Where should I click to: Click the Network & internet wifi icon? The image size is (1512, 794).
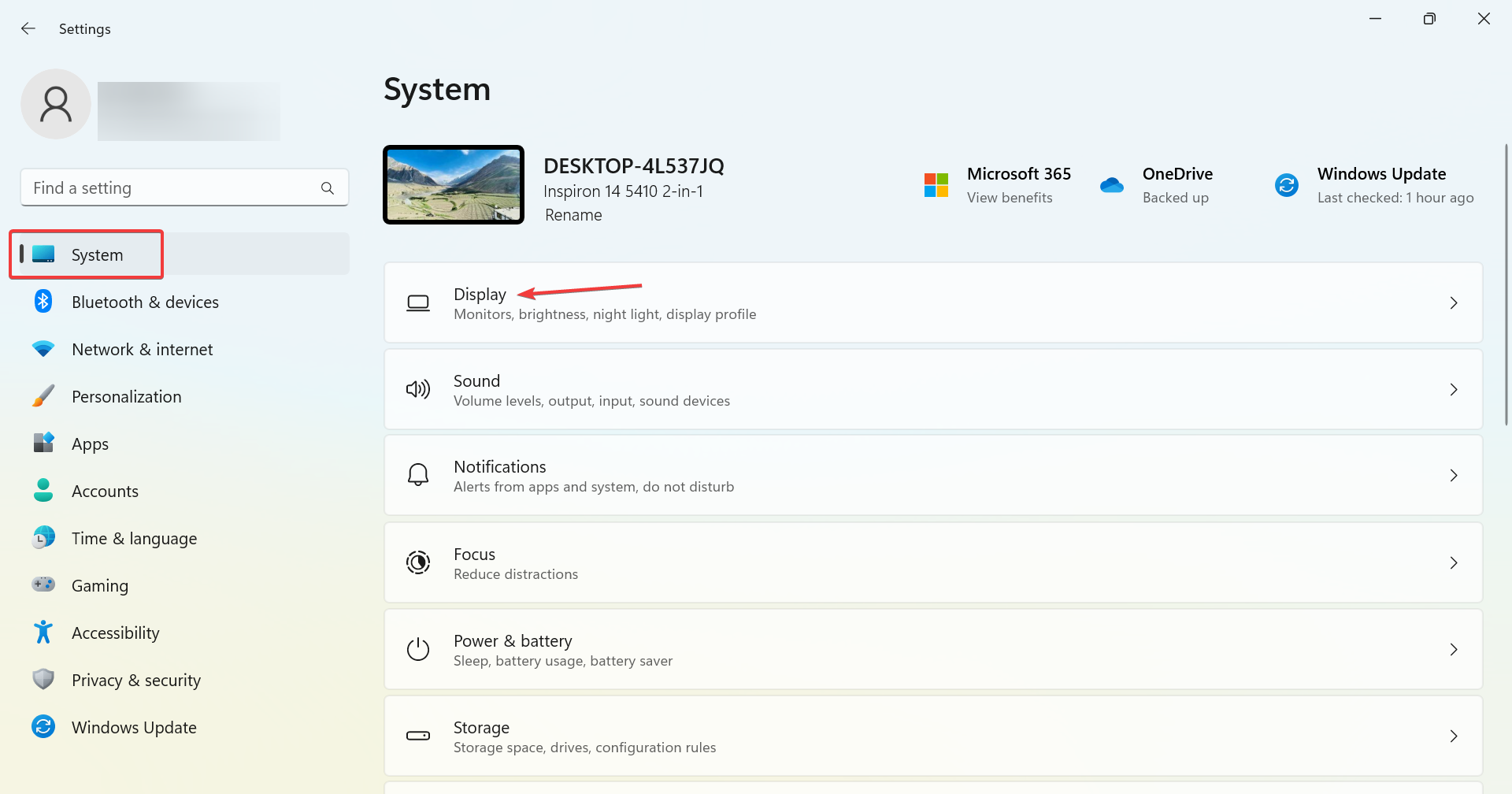tap(43, 349)
